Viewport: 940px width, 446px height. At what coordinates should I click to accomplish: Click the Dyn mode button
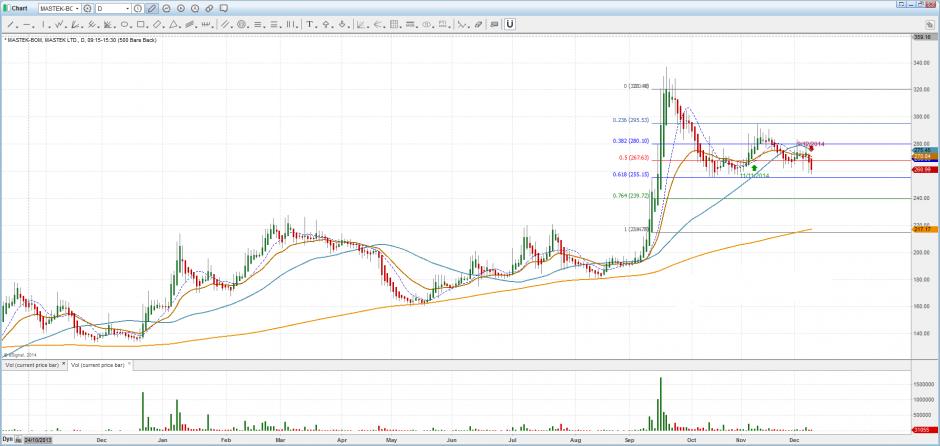[7, 439]
